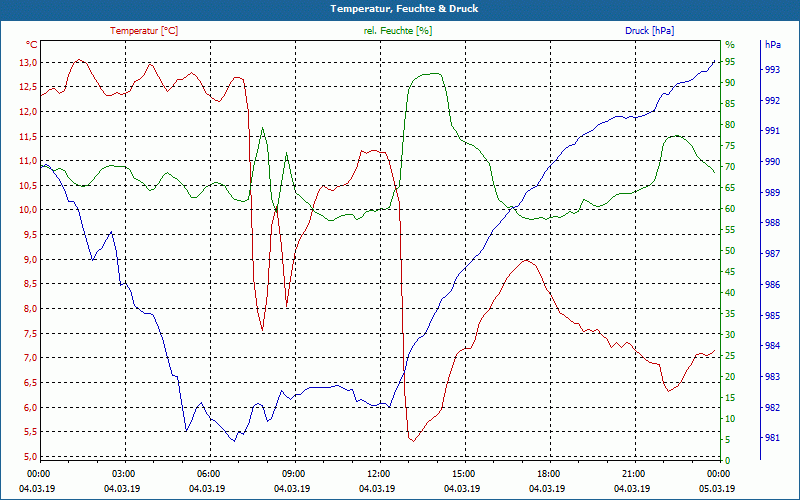The height and width of the screenshot is (500, 800).
Task: Click the green % unit label on humidity axis
Action: [x=729, y=45]
